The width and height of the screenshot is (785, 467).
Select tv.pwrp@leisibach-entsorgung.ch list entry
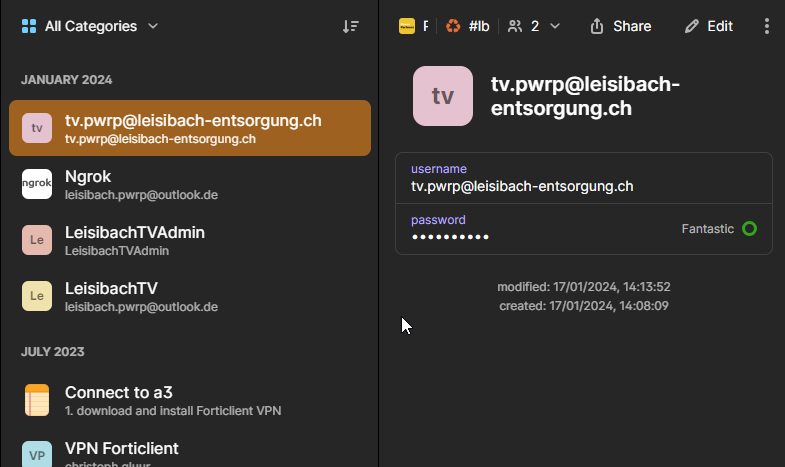click(x=190, y=128)
